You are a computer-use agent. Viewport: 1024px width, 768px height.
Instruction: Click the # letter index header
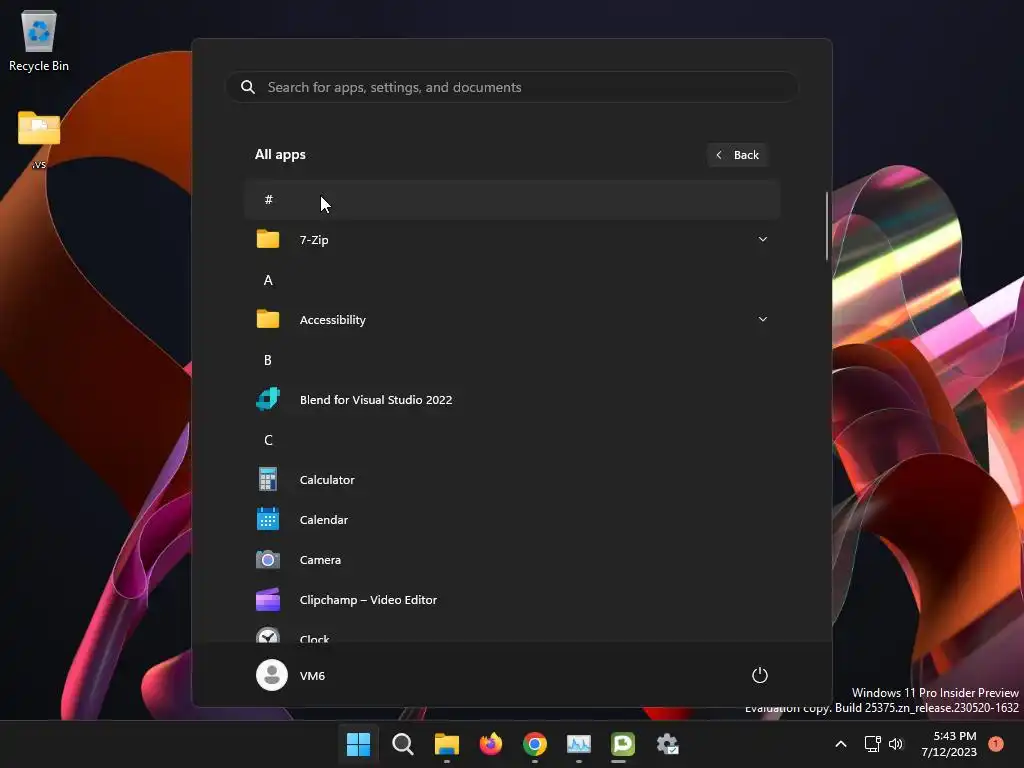click(512, 199)
